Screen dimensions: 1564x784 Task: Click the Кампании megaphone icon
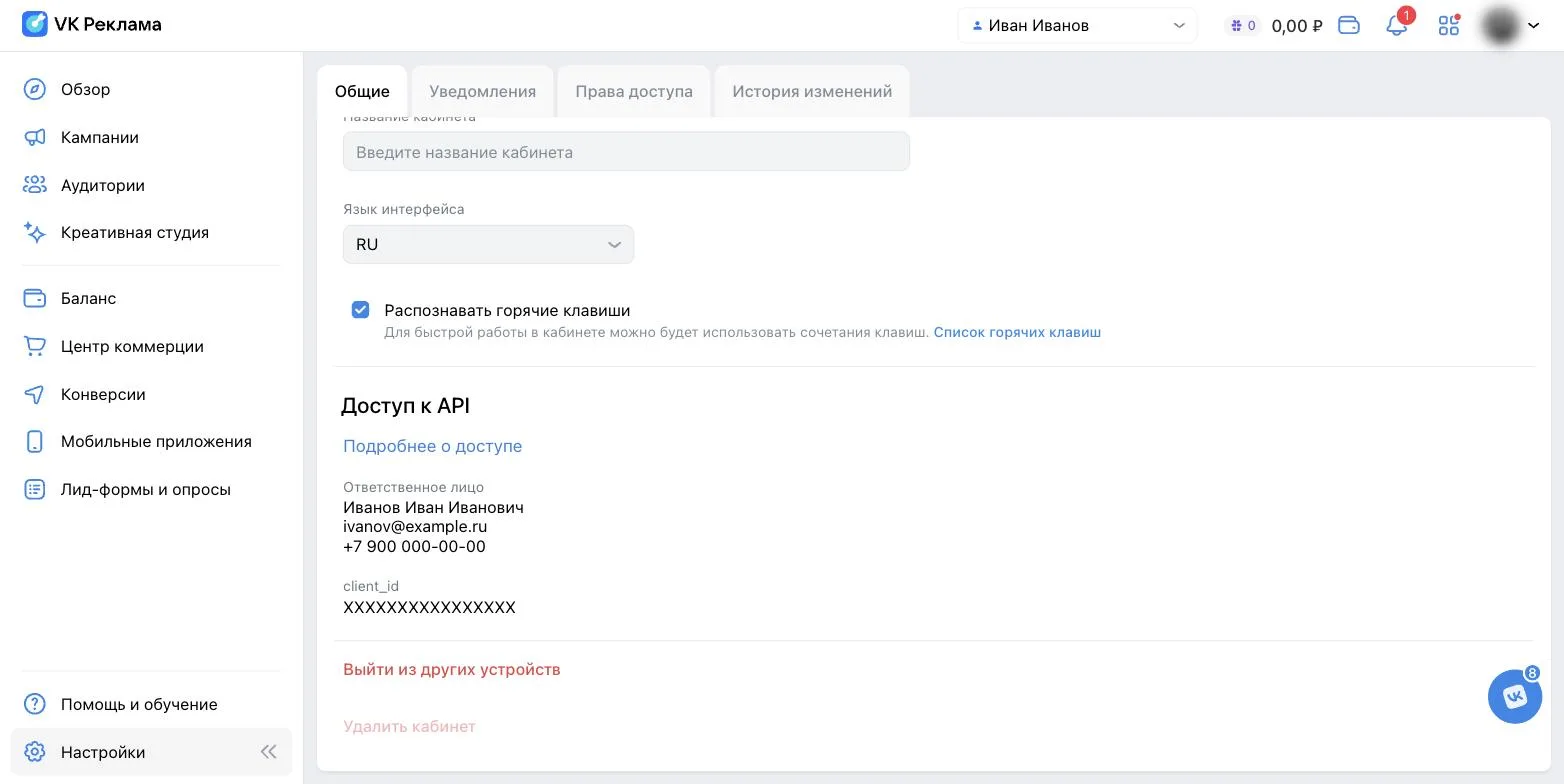point(35,137)
